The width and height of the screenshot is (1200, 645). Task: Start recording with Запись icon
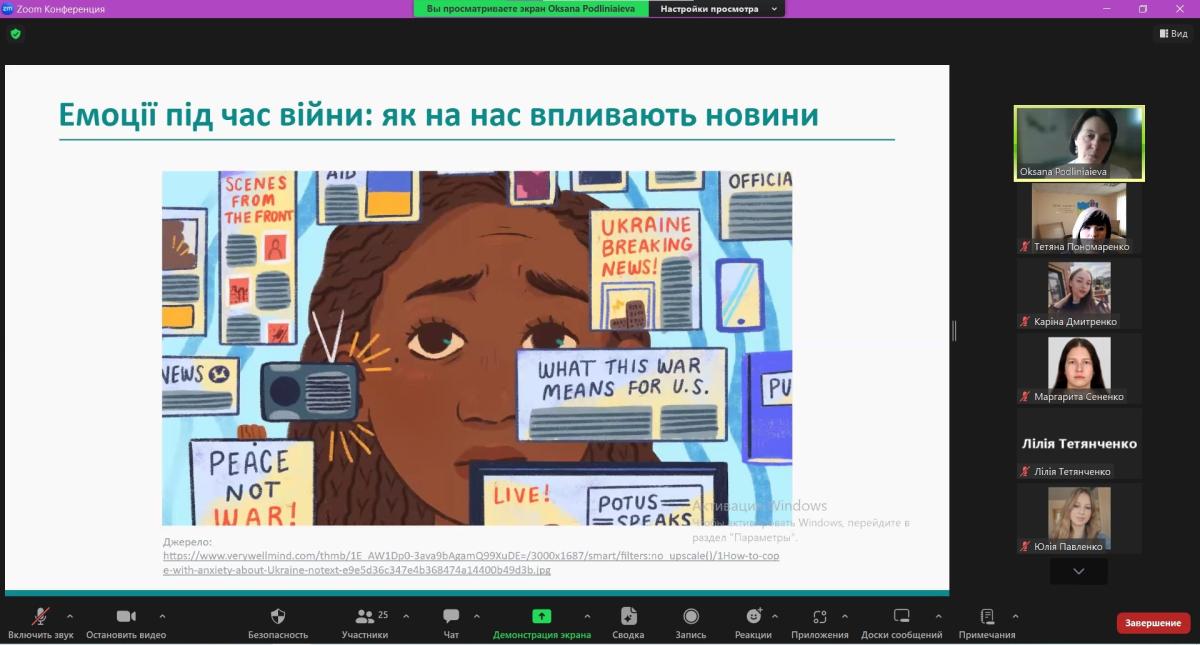tap(690, 616)
